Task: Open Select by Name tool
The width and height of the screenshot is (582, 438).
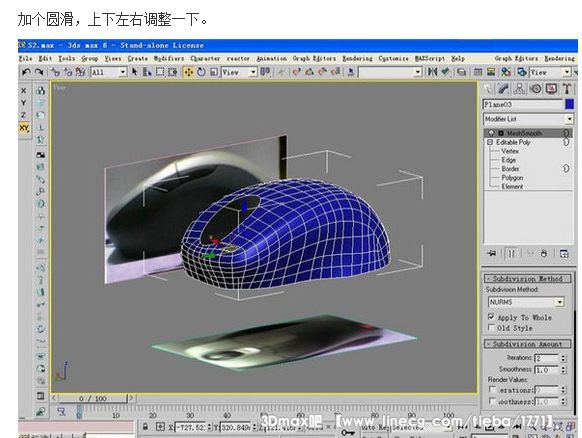Action: (x=147, y=72)
